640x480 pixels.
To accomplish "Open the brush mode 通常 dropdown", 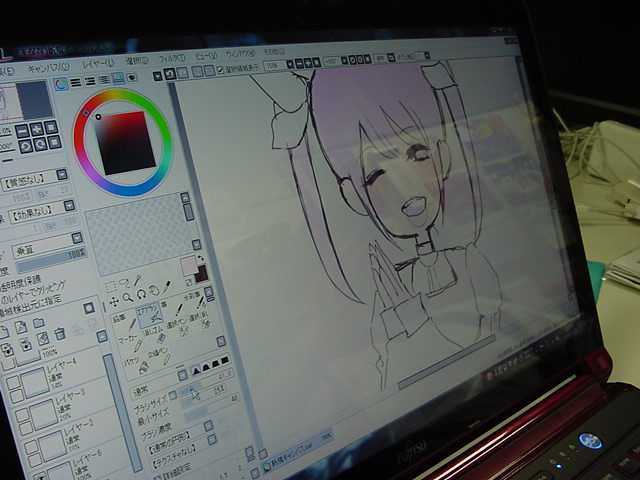I will click(x=182, y=375).
